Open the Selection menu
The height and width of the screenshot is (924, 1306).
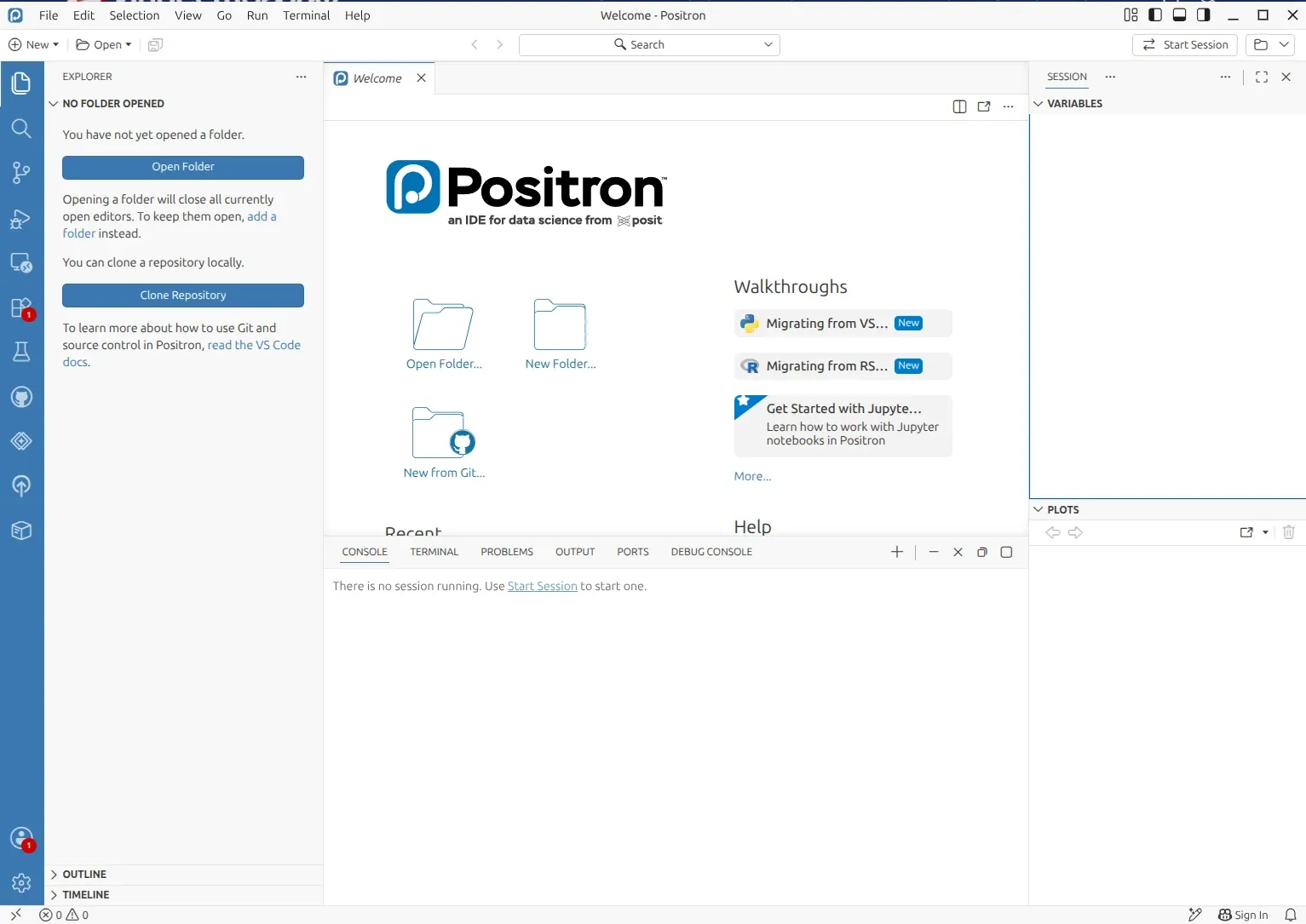[x=135, y=15]
